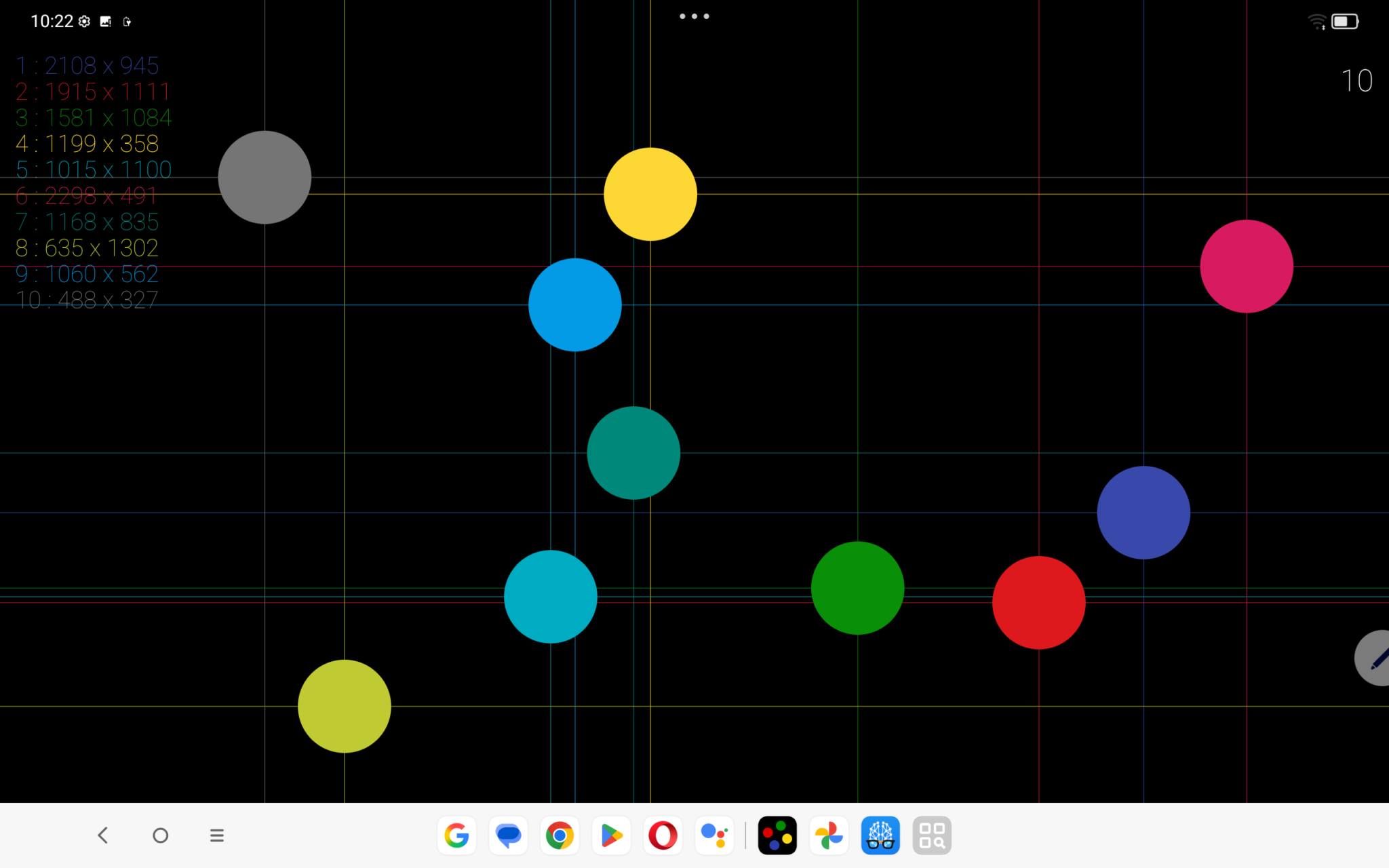The image size is (1389, 868).
Task: Tap the Wi-Fi indicator in the status bar
Action: (1318, 20)
